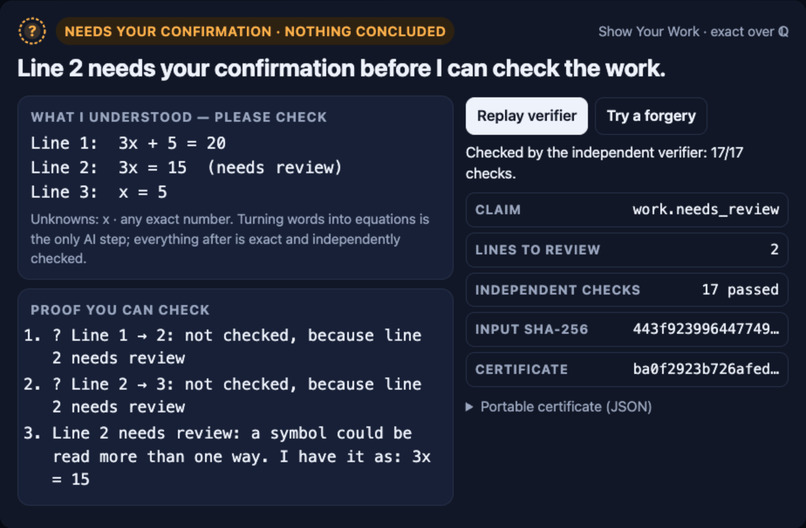Click the Replay verifier button
The image size is (806, 528).
click(526, 116)
